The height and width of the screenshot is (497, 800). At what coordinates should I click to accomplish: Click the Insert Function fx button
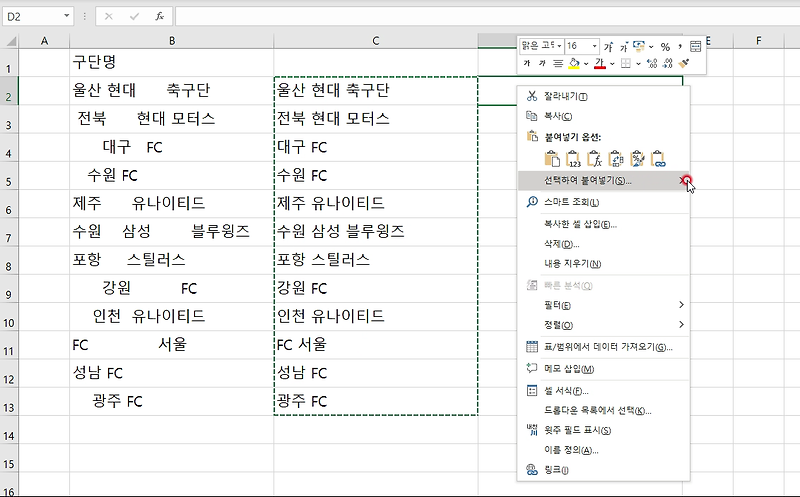click(160, 16)
